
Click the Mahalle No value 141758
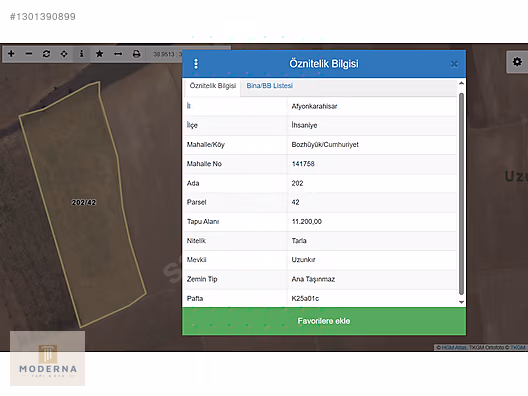(x=303, y=164)
